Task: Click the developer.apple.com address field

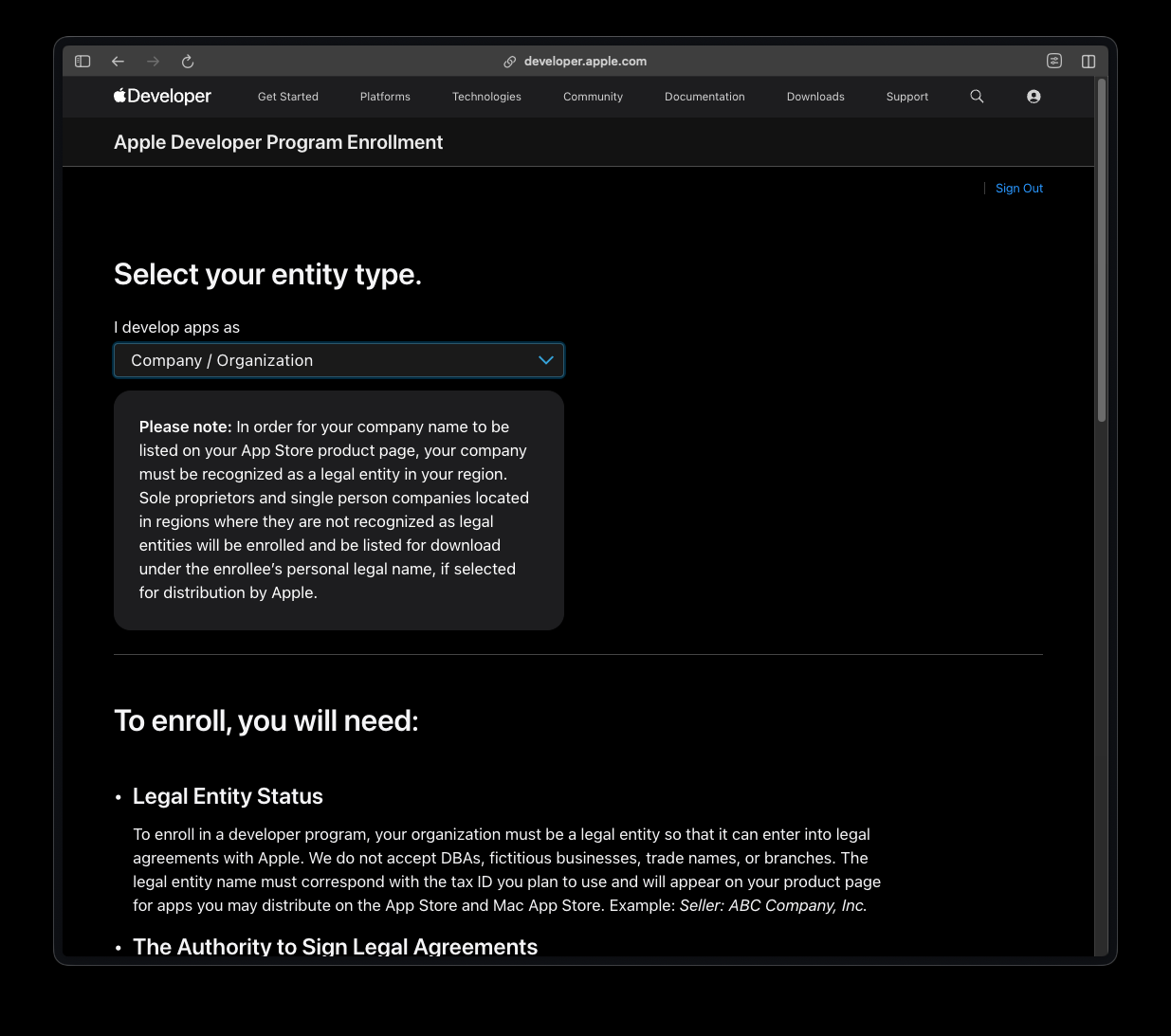Action: tap(585, 62)
